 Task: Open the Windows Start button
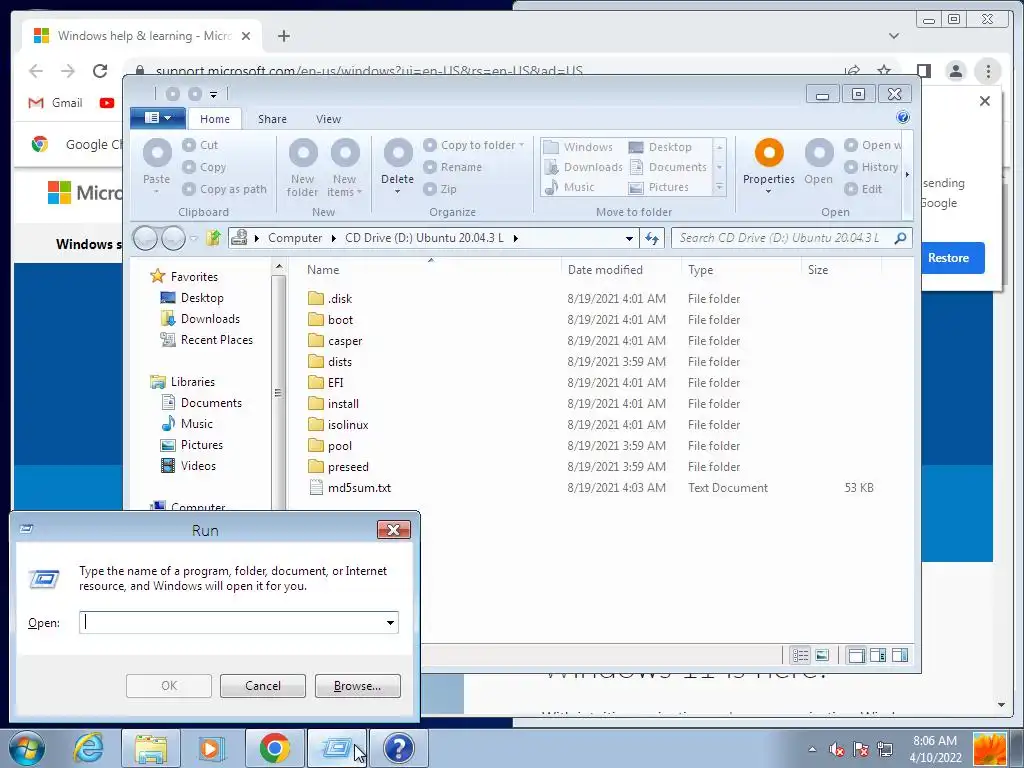click(x=27, y=748)
